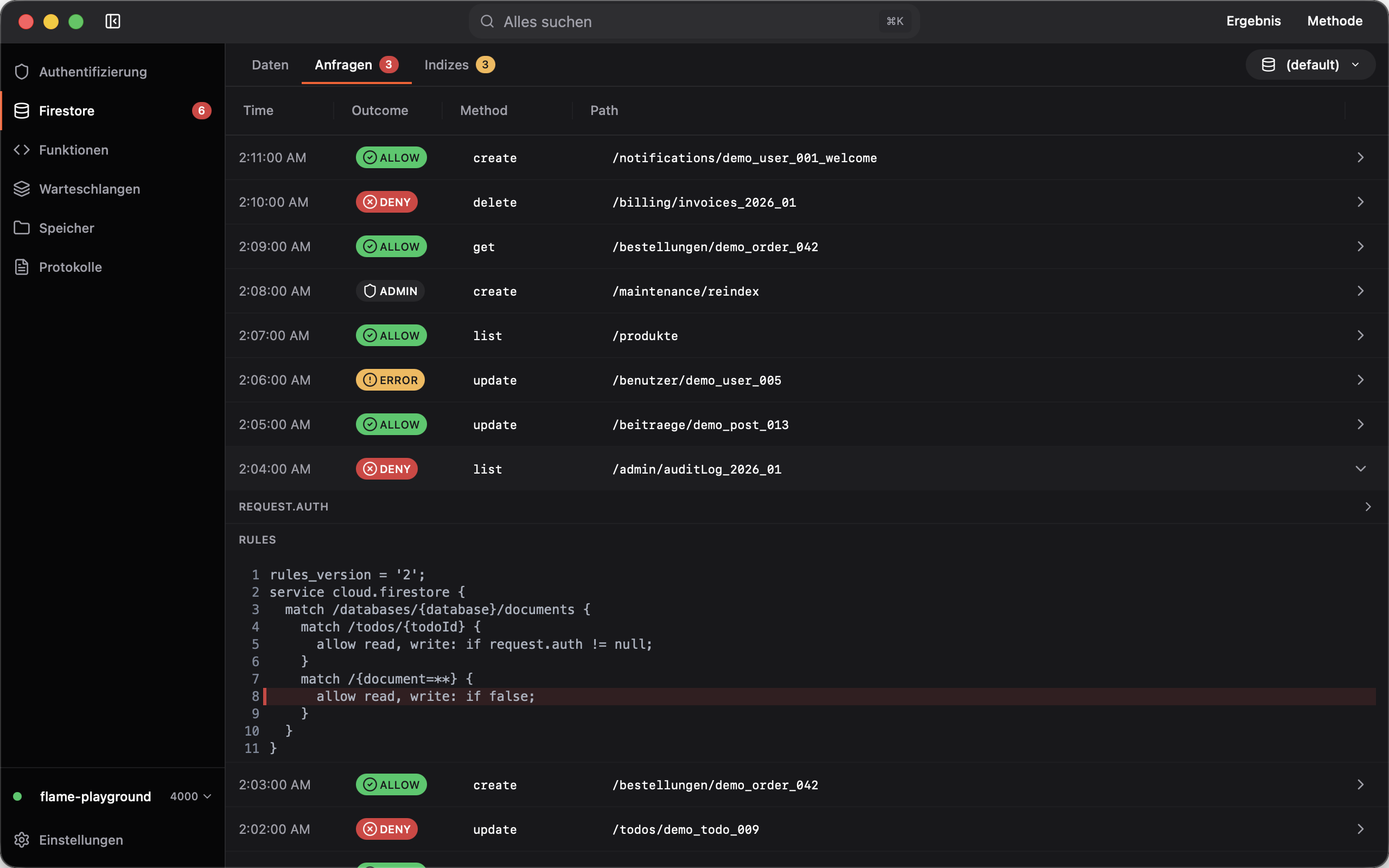Screen dimensions: 1389x868
Task: Focus the Alles suchen search field
Action: pos(694,21)
